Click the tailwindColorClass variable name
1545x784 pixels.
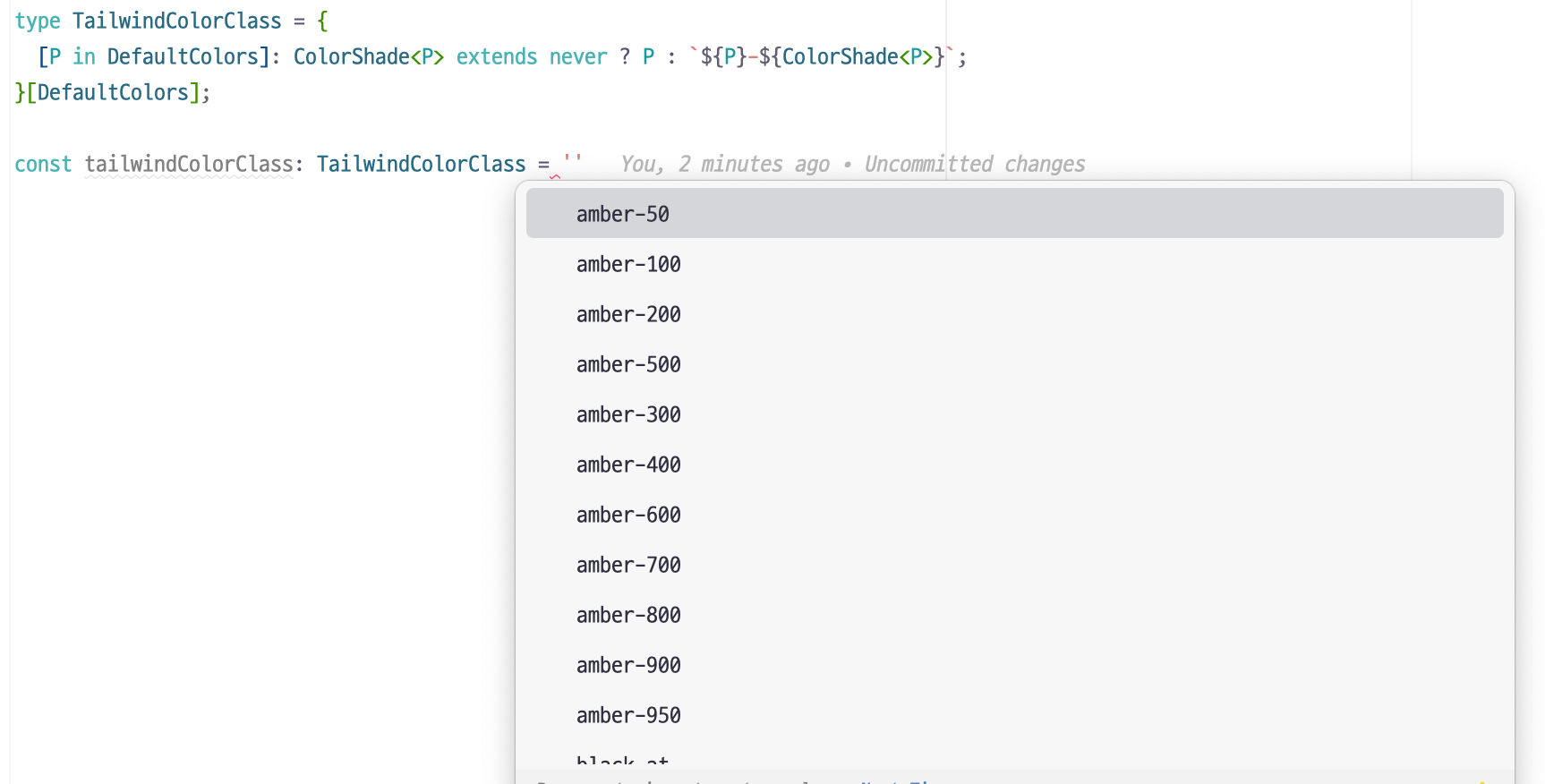[x=189, y=165]
